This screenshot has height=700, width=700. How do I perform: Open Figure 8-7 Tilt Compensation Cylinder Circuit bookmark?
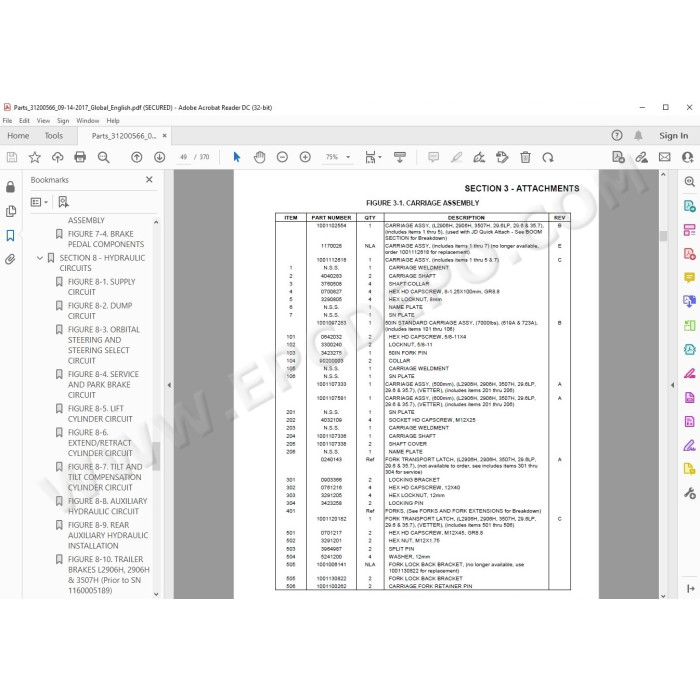click(x=105, y=477)
